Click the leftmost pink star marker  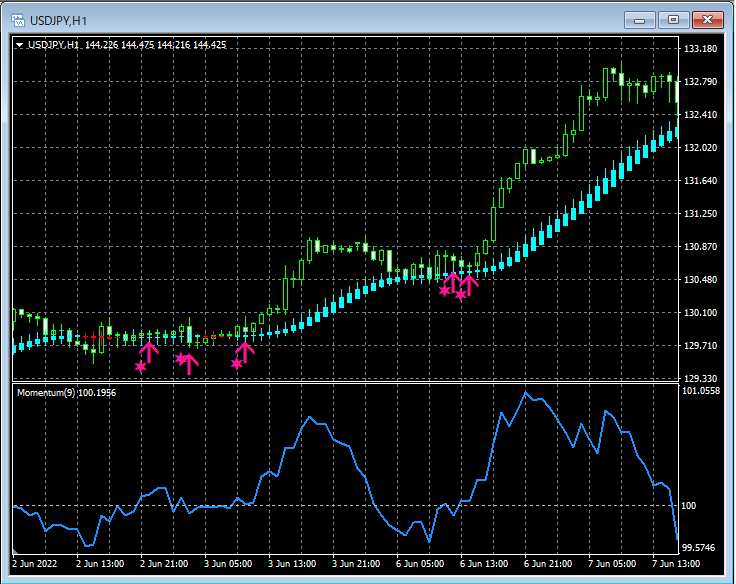[x=140, y=367]
